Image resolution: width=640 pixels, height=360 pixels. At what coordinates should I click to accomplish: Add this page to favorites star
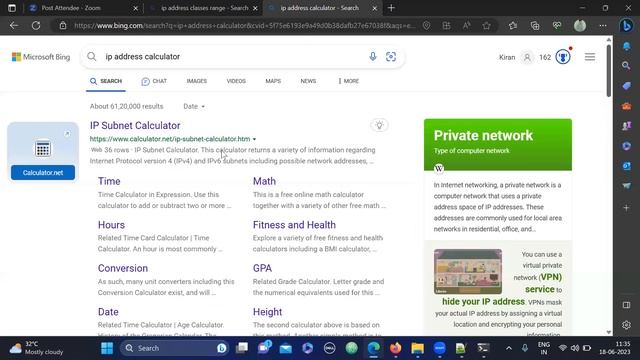tap(486, 25)
